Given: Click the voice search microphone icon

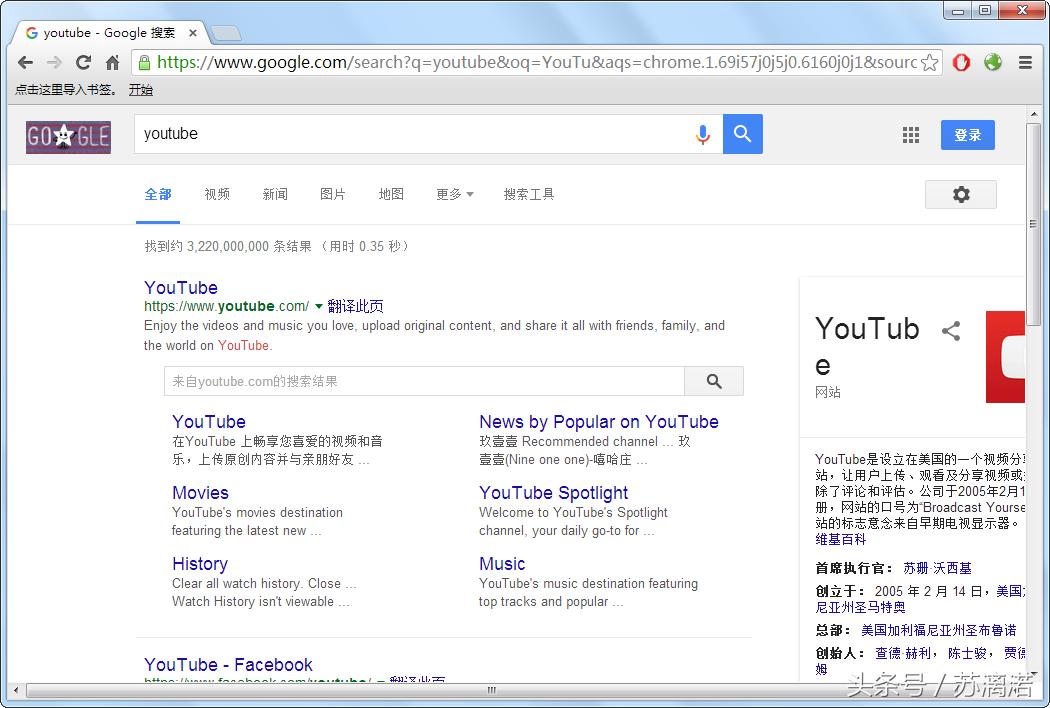Looking at the screenshot, I should coord(703,134).
